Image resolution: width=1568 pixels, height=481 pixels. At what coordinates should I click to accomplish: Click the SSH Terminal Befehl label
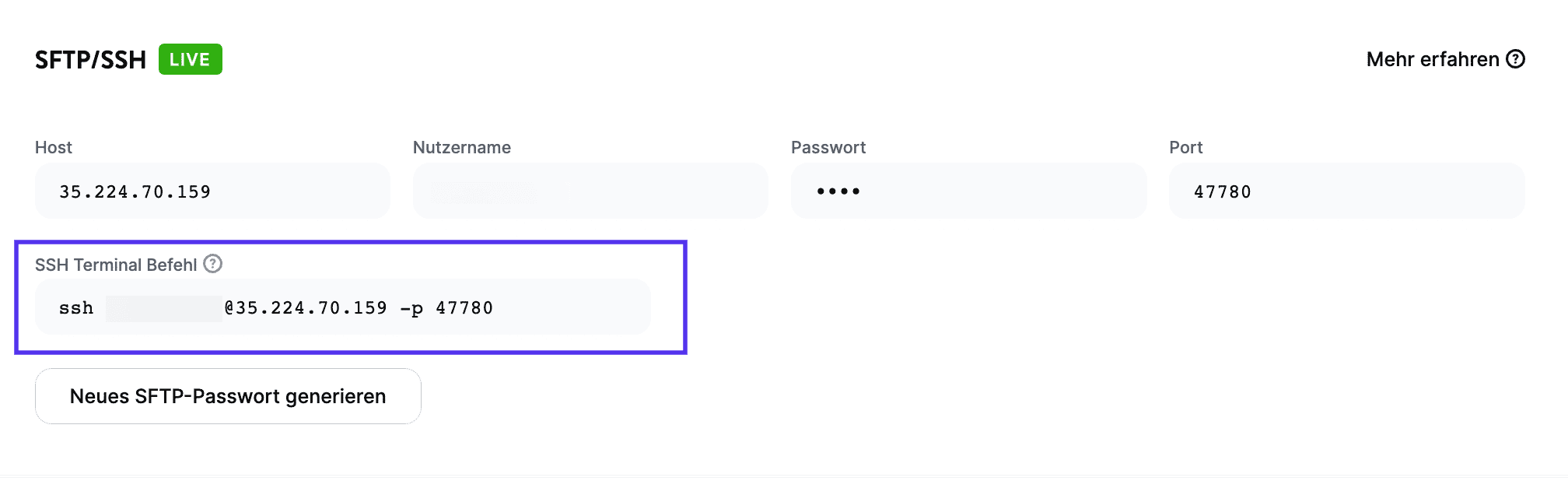116,265
